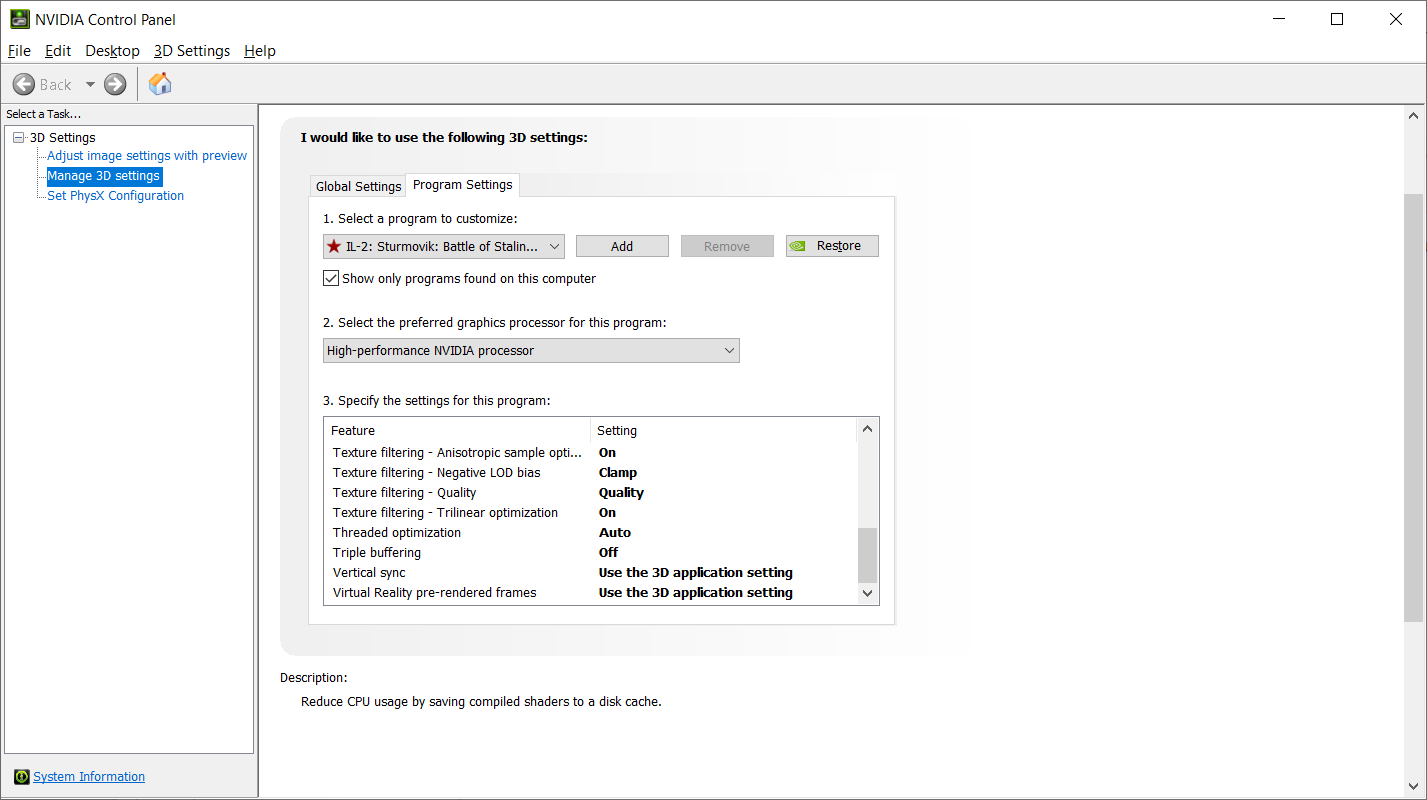
Task: Click the Home icon in toolbar
Action: point(160,84)
